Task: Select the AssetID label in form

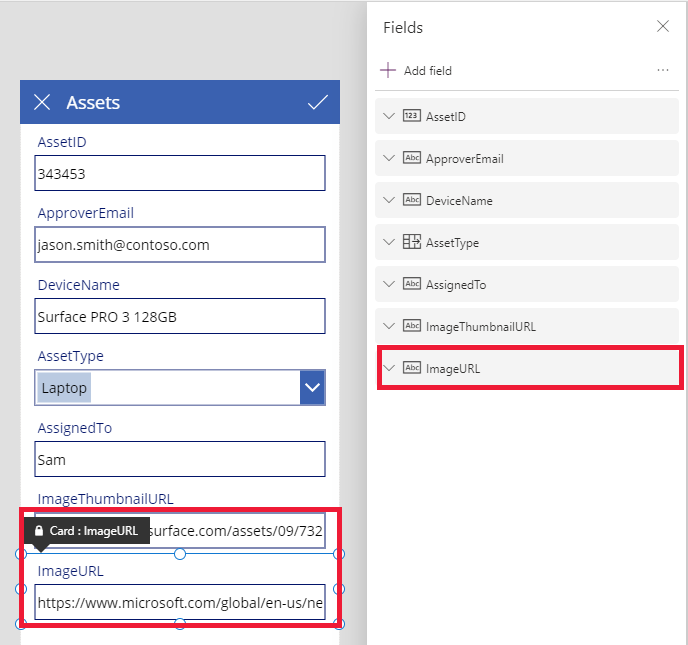Action: tap(62, 142)
